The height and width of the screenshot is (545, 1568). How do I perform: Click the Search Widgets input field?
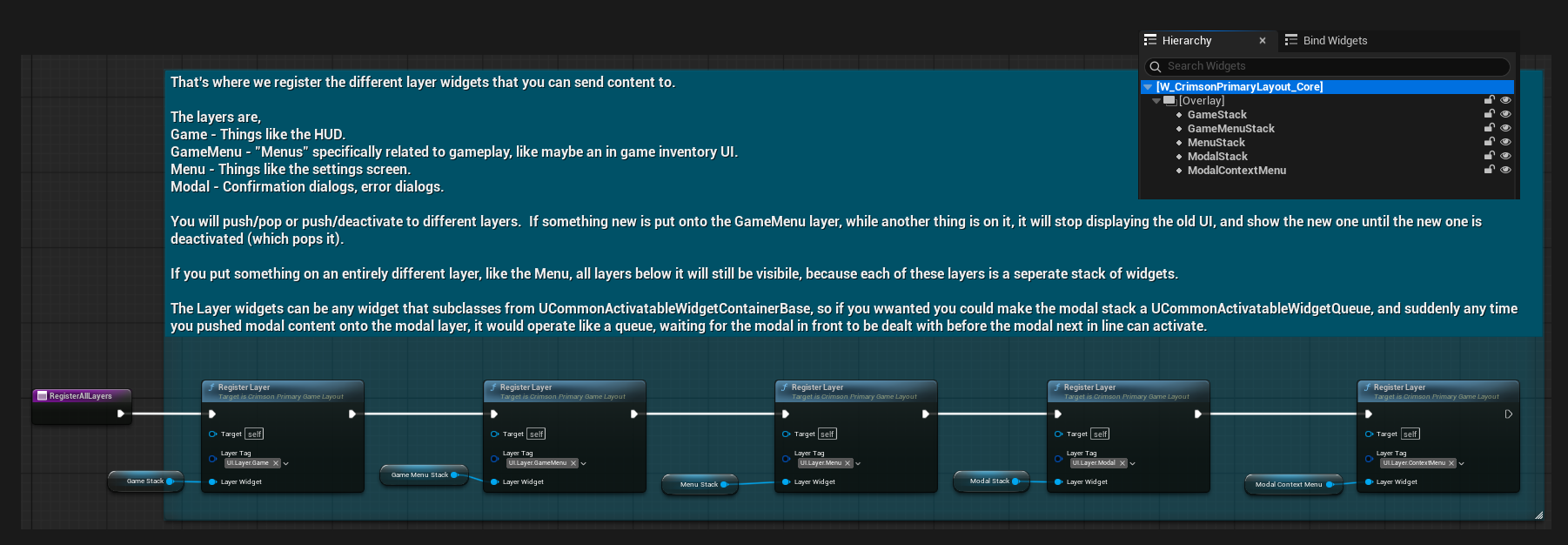point(1327,66)
